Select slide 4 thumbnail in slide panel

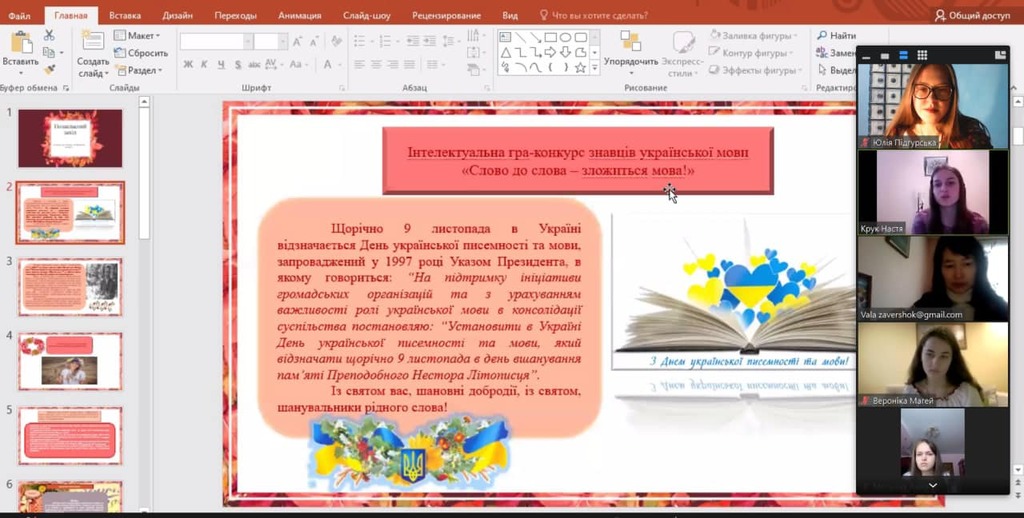70,361
